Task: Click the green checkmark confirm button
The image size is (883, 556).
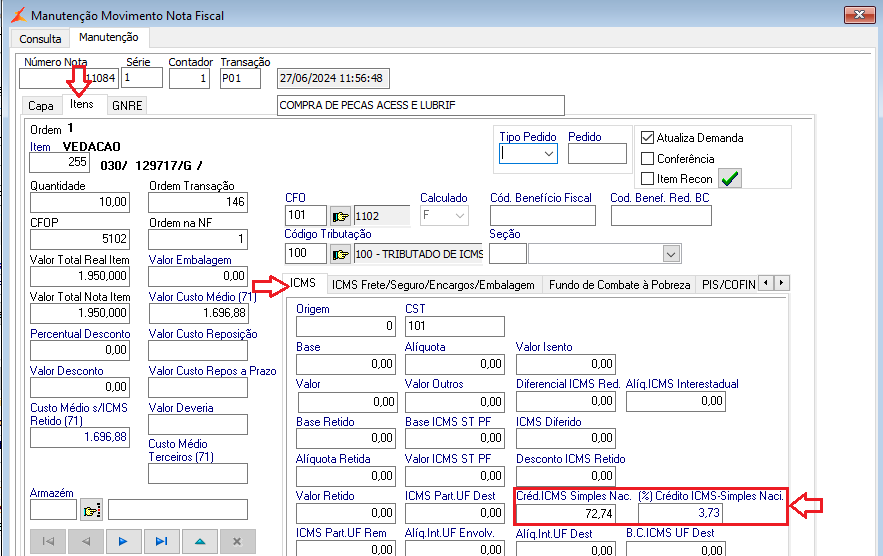Action: tap(730, 179)
